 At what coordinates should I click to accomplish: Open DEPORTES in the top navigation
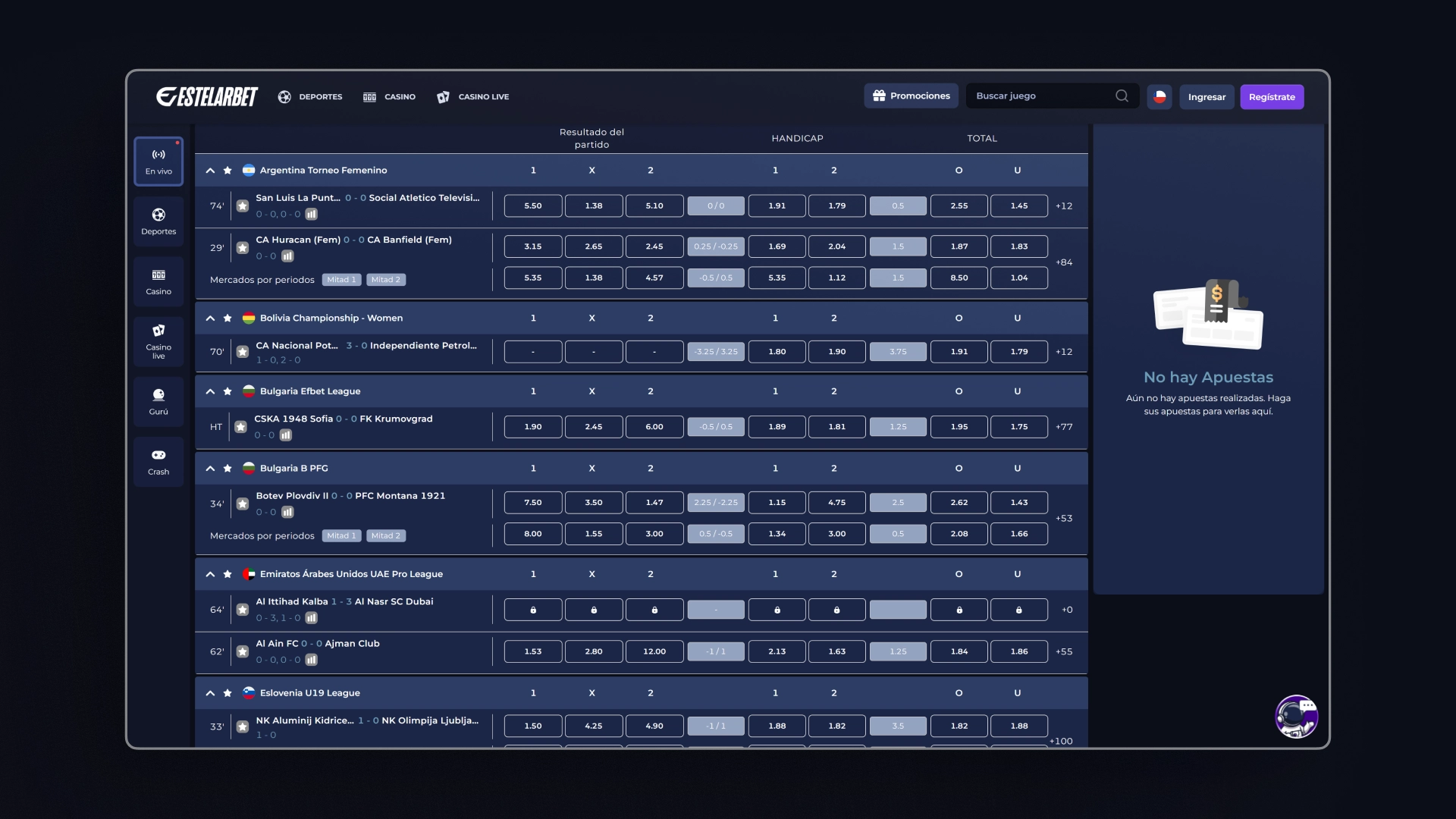coord(310,96)
